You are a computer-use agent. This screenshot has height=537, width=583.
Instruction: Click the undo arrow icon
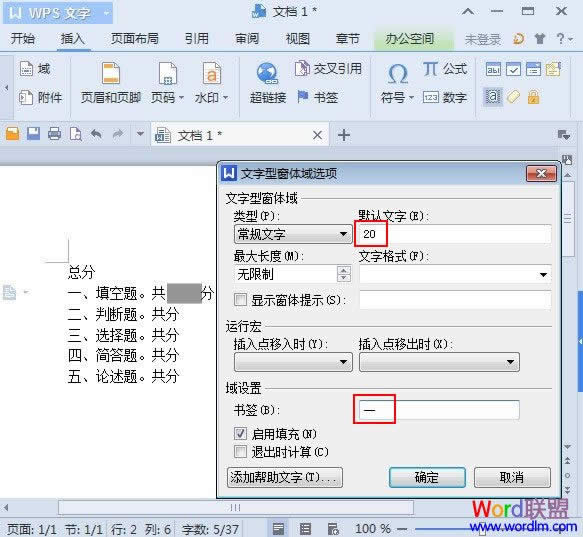pos(96,134)
